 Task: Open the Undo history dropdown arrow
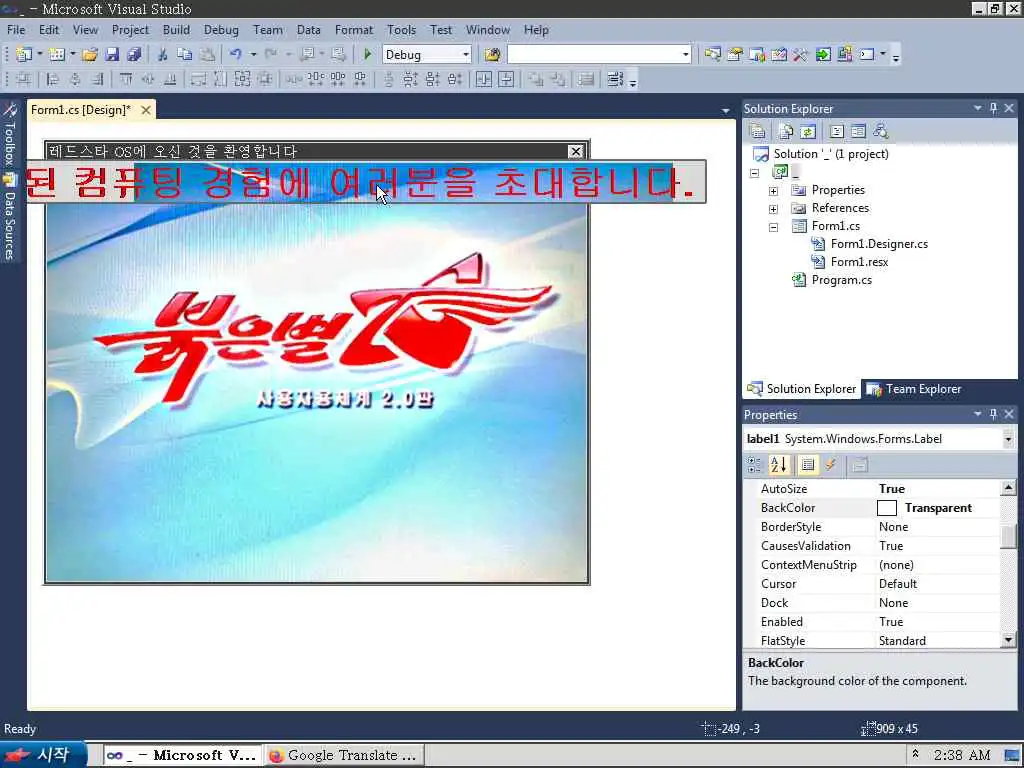pyautogui.click(x=253, y=55)
